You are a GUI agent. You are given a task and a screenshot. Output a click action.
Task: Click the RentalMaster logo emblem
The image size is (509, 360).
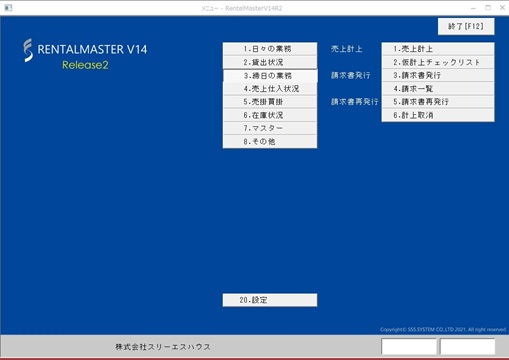click(x=28, y=50)
